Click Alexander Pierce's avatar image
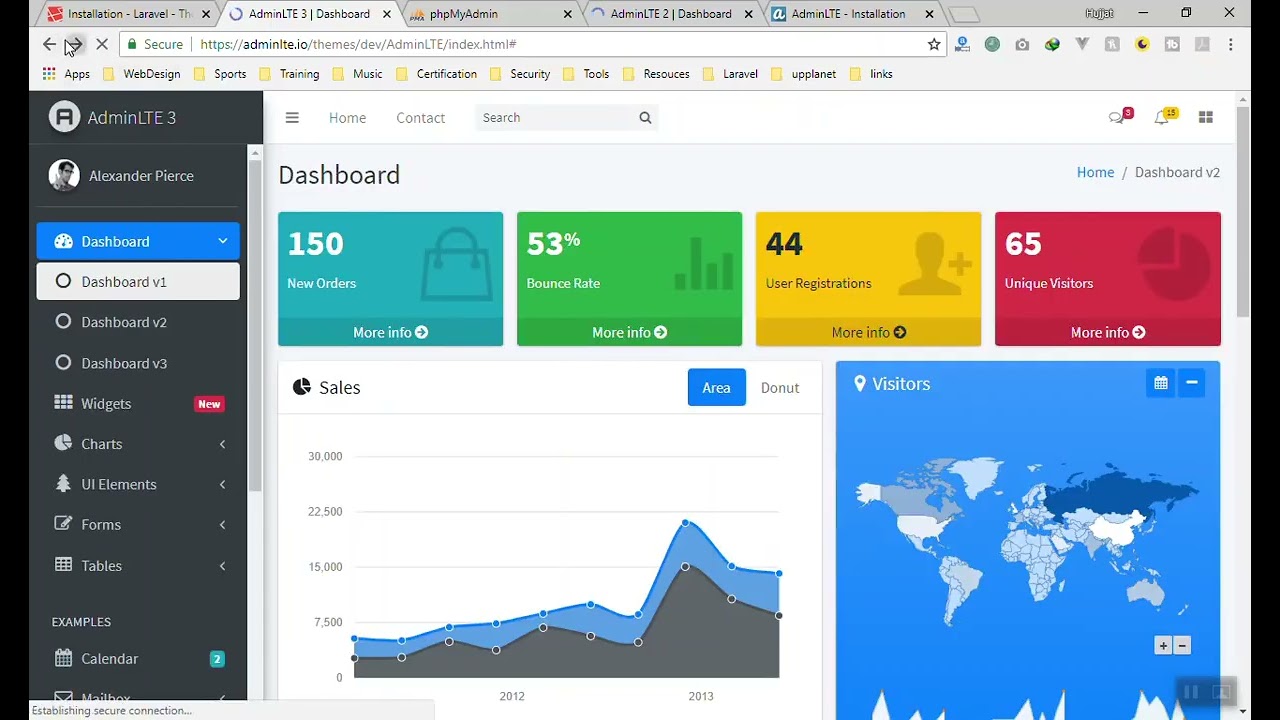 [x=64, y=175]
